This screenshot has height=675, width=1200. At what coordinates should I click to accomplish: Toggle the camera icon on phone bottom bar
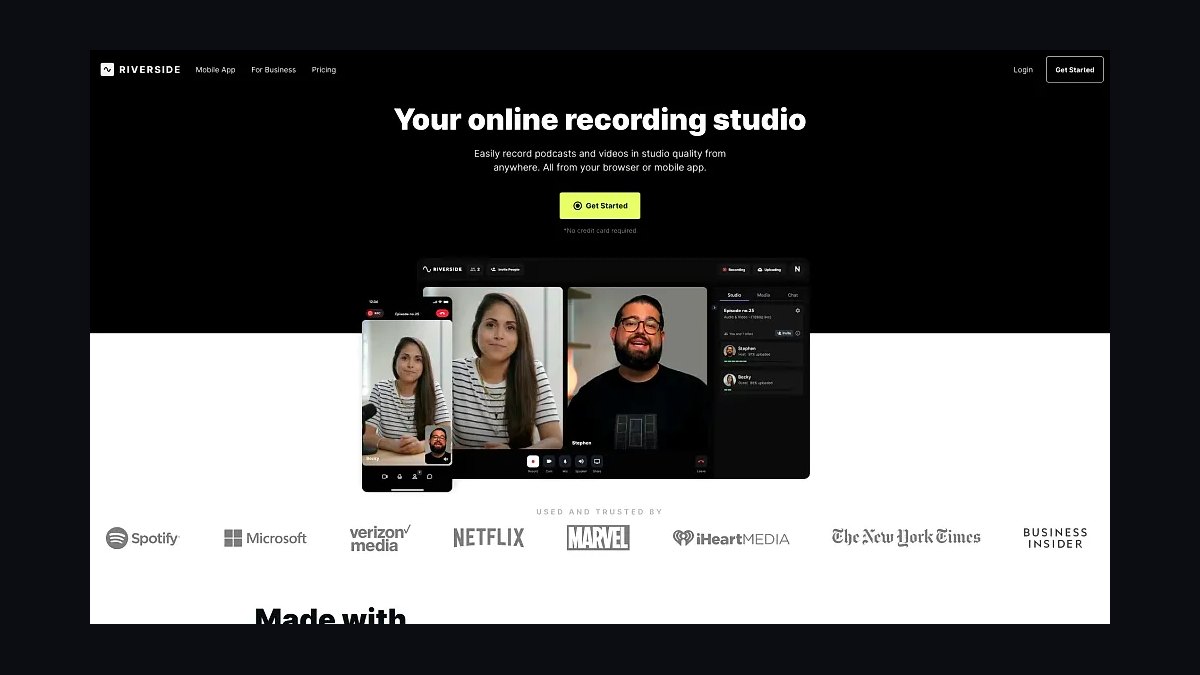click(384, 476)
